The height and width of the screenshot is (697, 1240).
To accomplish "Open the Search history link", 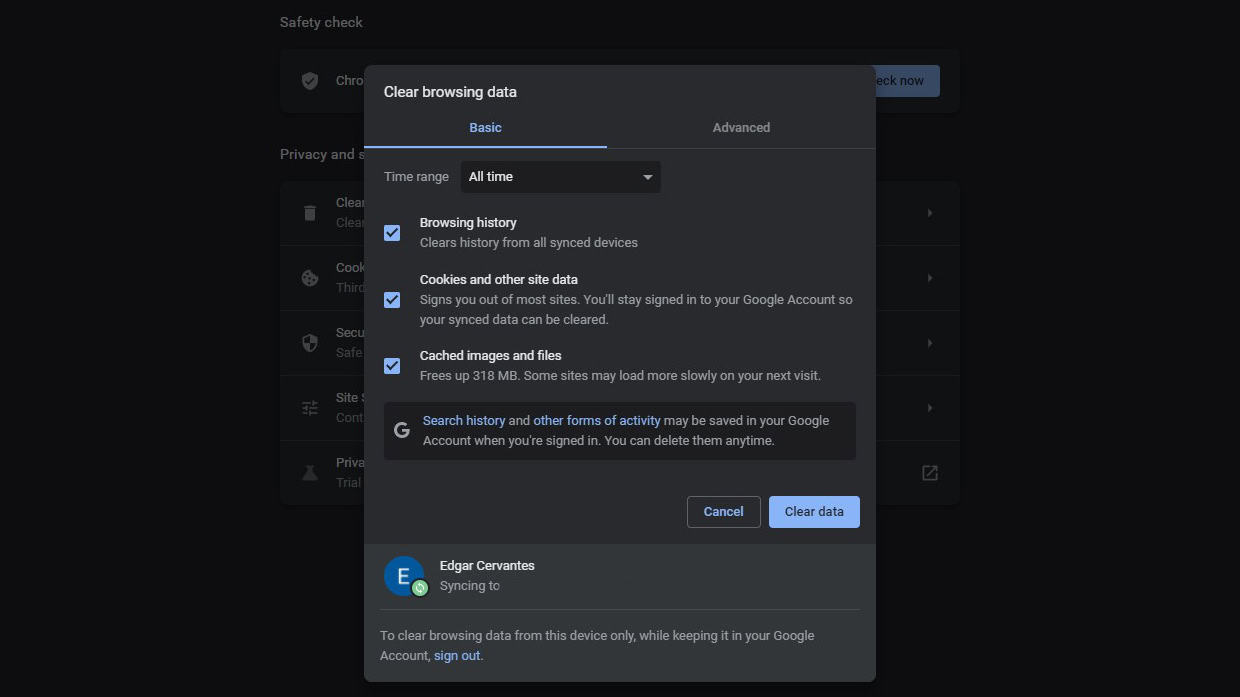I will (464, 421).
